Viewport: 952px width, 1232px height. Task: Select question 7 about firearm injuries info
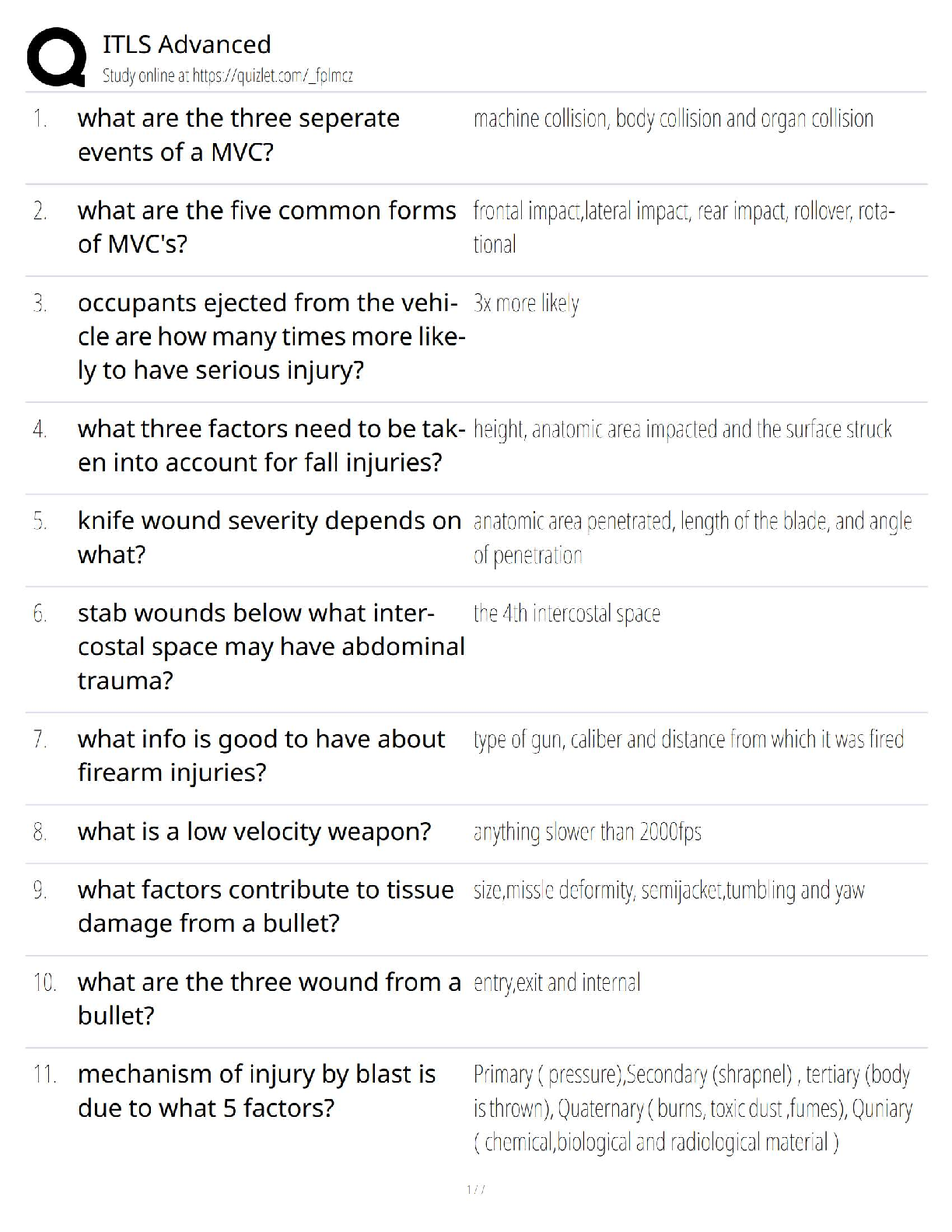tap(261, 755)
